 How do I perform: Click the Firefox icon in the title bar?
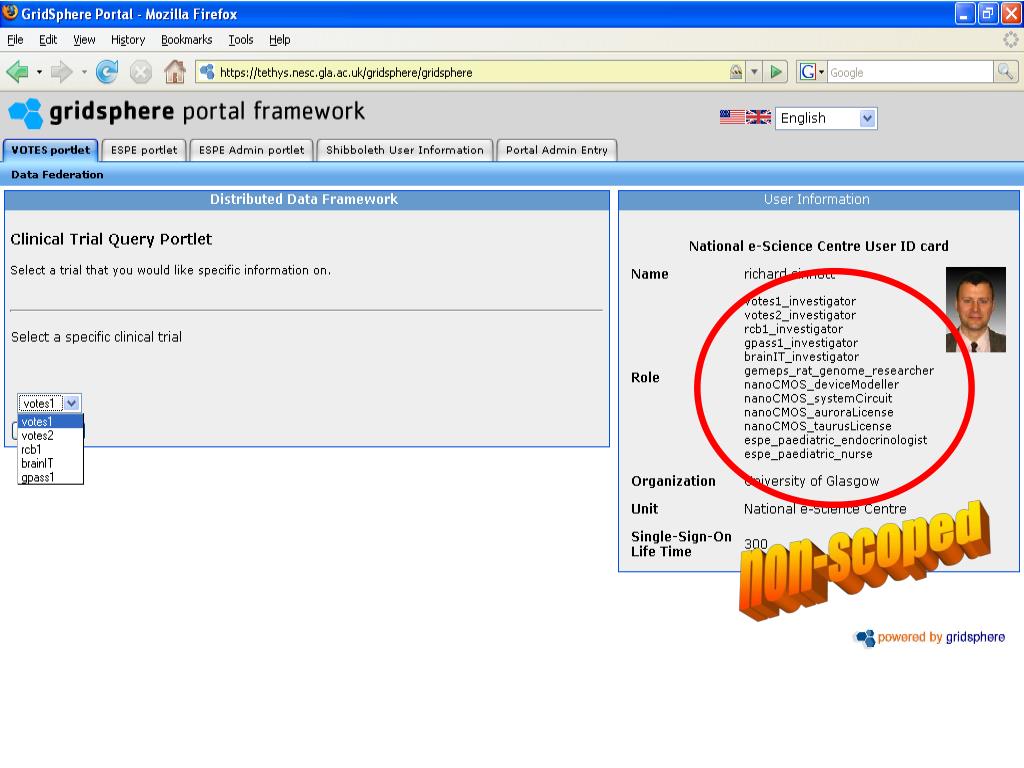point(10,12)
